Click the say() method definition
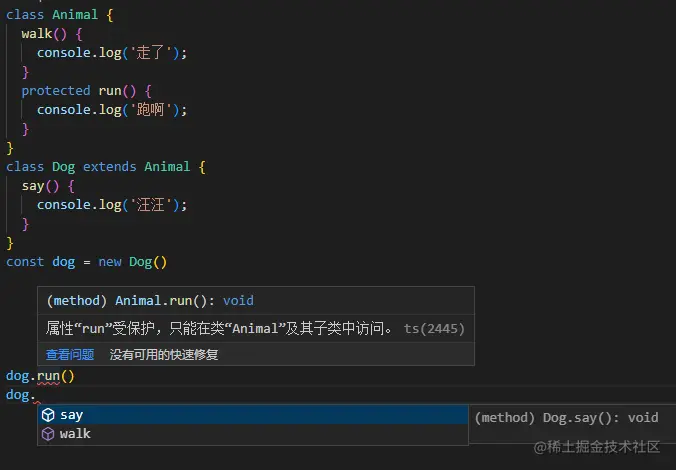This screenshot has width=676, height=470. [48, 186]
